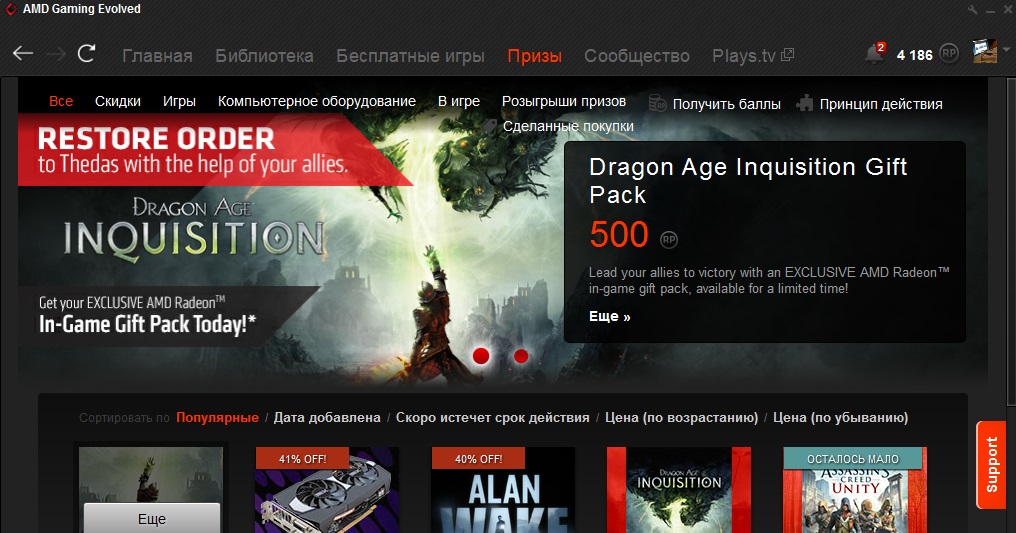
Task: Open Принцип действия link
Action: click(881, 104)
